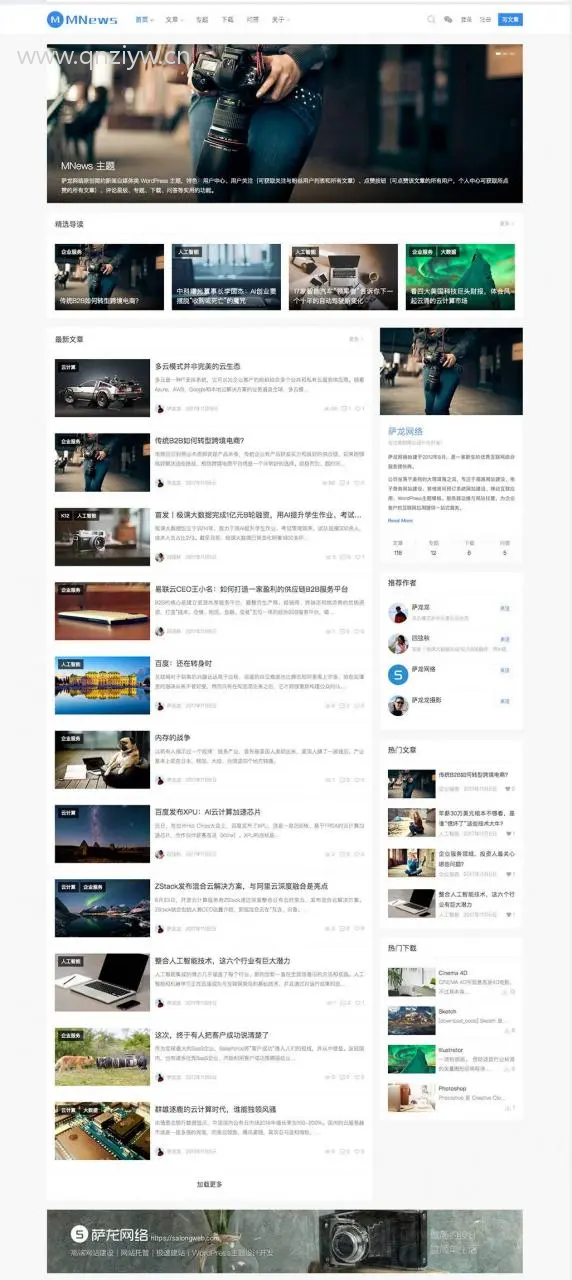Open the search magnifier icon in header
The height and width of the screenshot is (1280, 572).
(431, 19)
